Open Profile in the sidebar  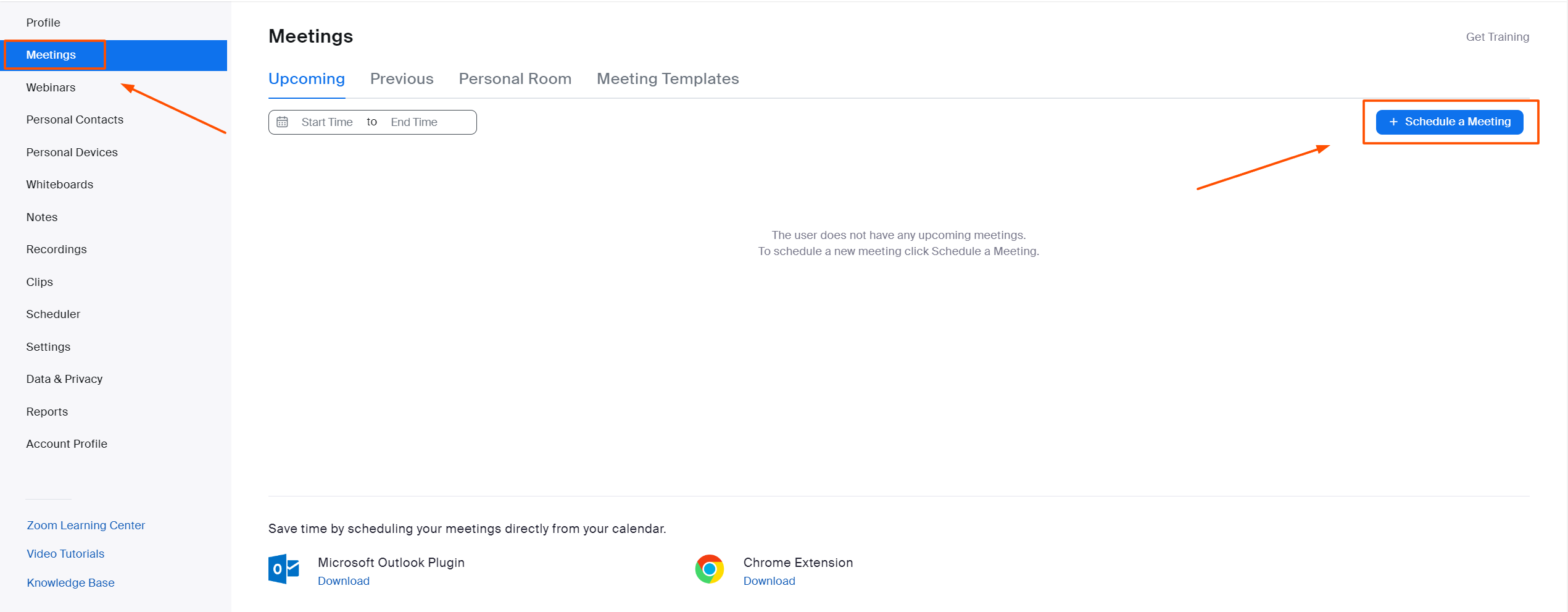(43, 23)
